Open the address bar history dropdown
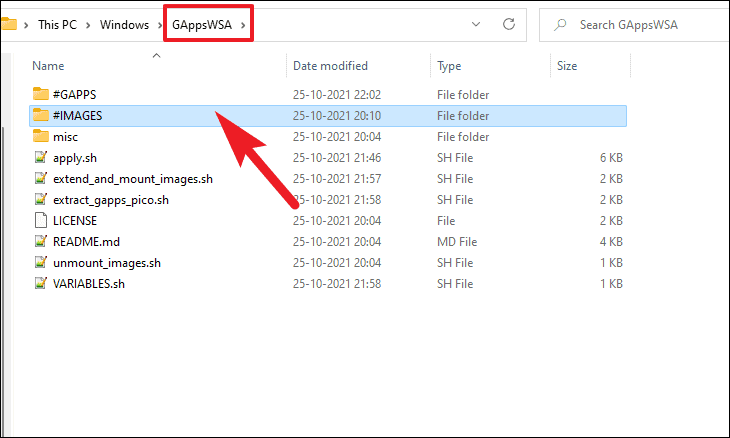Screen dimensions: 730x438 coord(476,24)
